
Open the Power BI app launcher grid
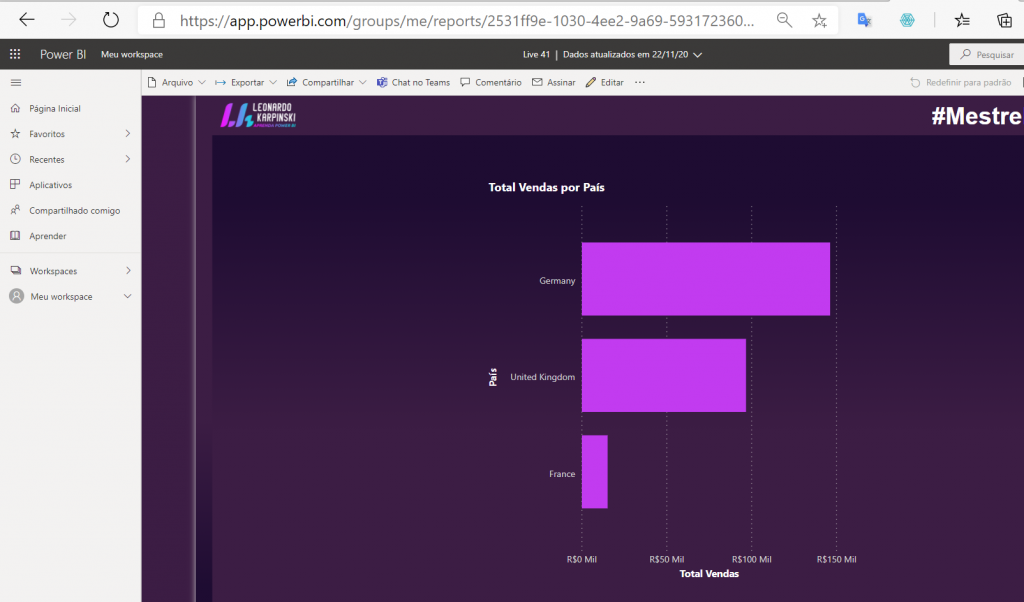(x=14, y=54)
